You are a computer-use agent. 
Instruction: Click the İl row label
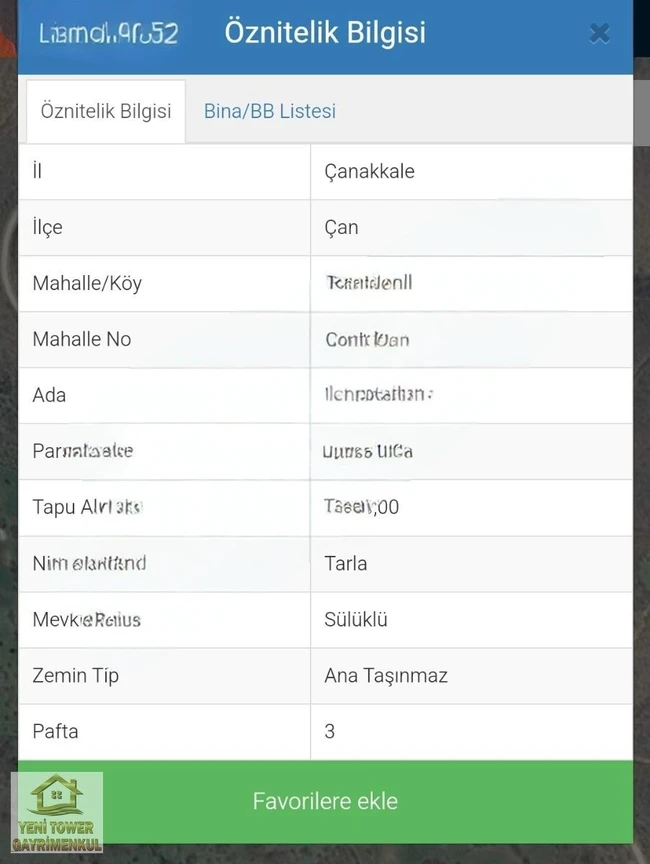37,171
